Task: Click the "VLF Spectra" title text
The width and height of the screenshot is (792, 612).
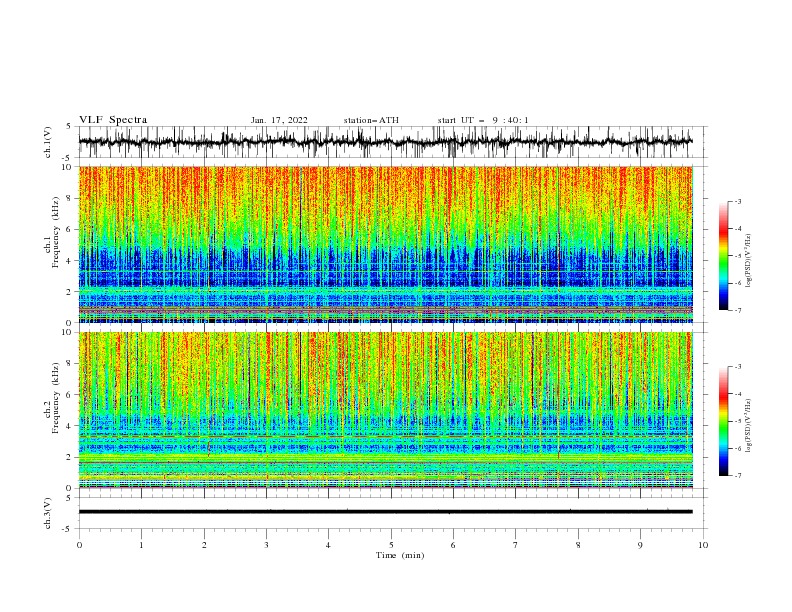Action: 113,120
